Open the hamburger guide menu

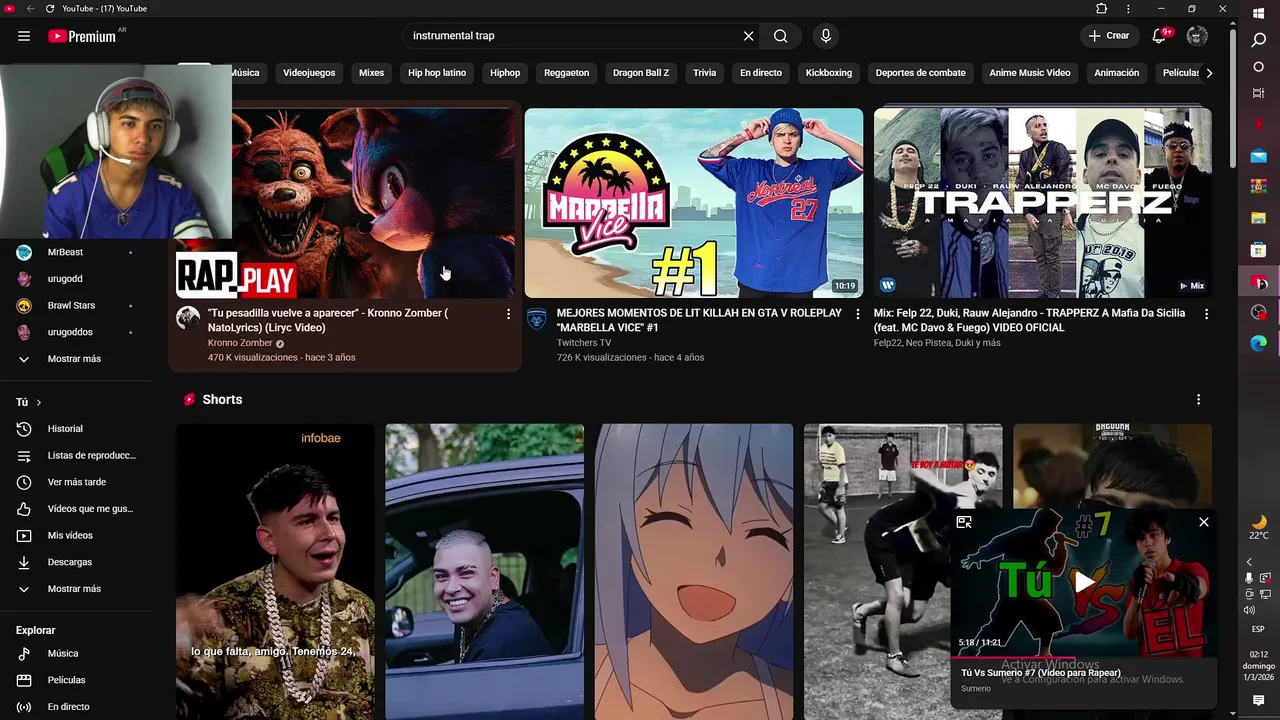(24, 36)
